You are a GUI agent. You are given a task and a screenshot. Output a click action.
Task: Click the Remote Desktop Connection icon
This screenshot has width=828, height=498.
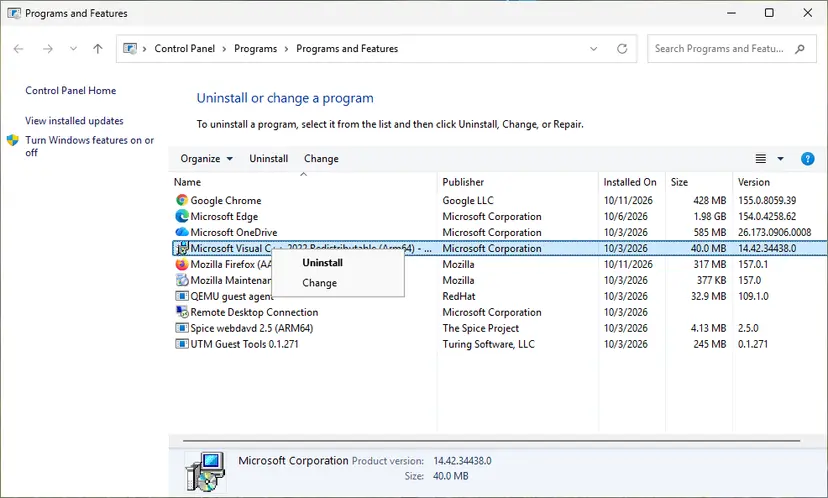(x=182, y=312)
